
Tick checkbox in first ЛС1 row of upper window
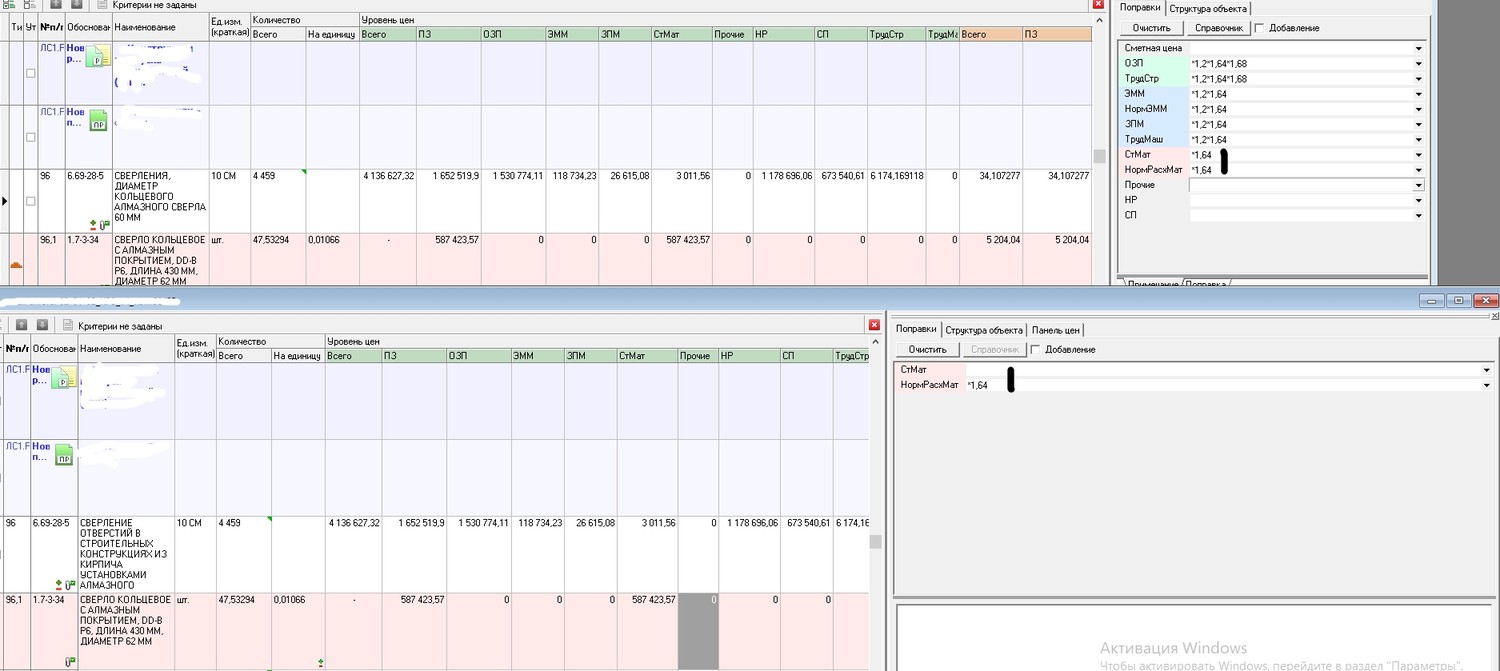click(x=30, y=73)
